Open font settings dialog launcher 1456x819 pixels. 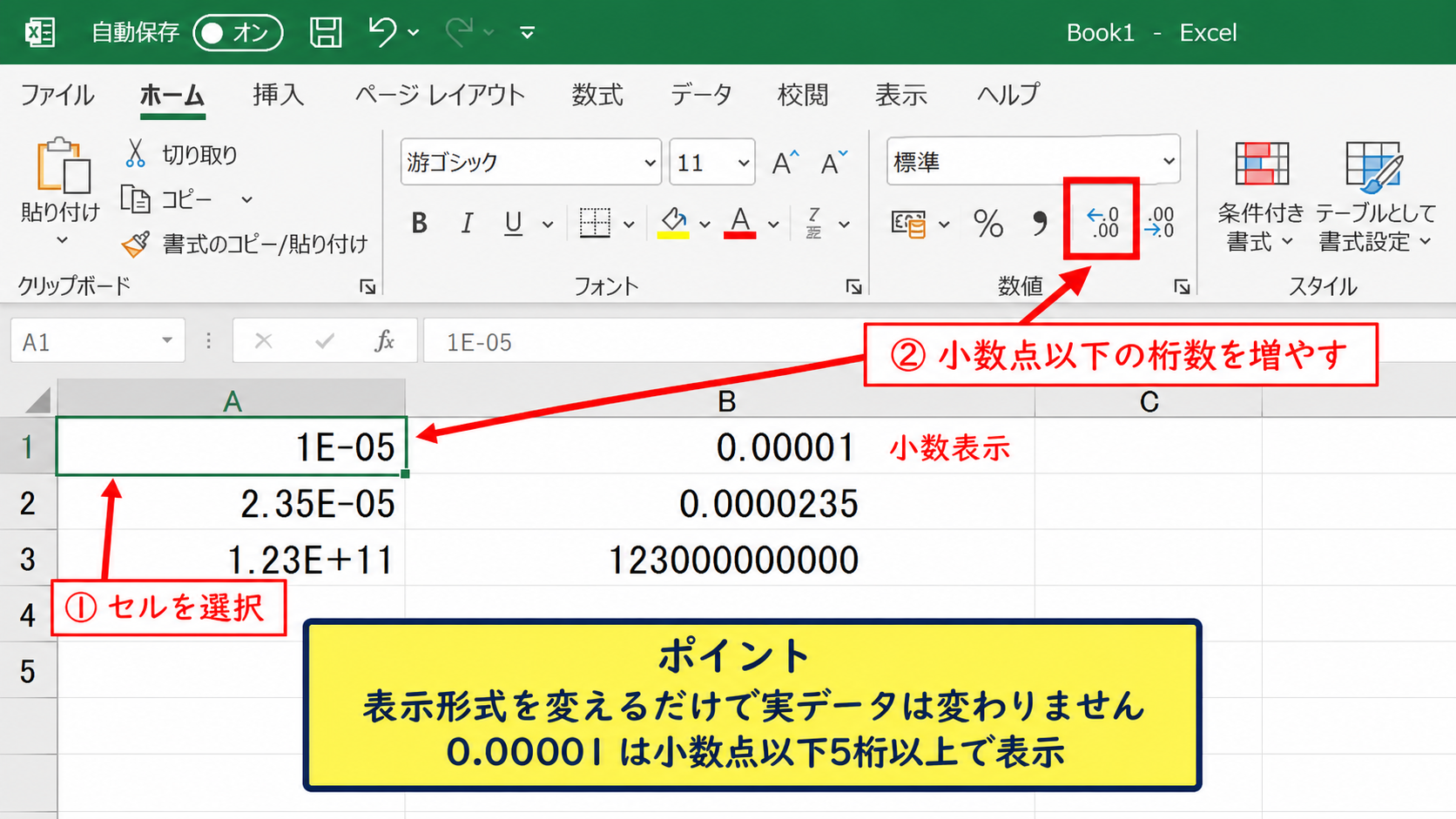[x=853, y=286]
